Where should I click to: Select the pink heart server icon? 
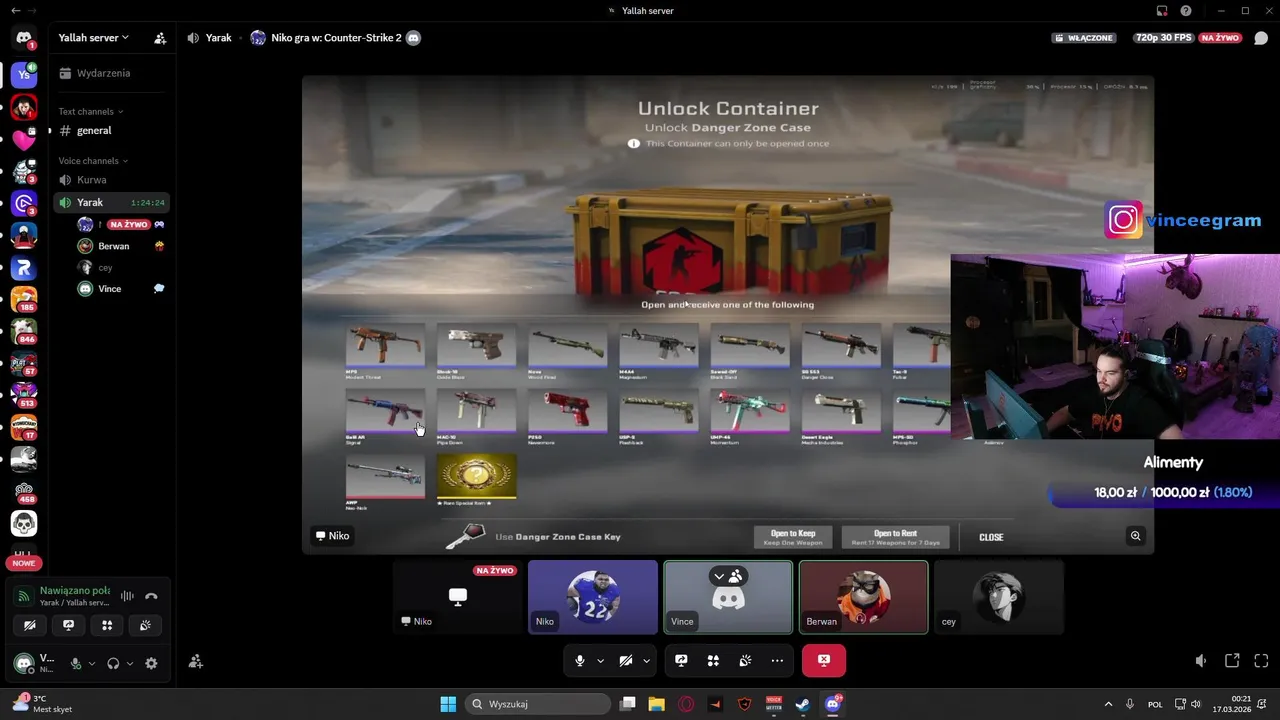click(x=24, y=140)
